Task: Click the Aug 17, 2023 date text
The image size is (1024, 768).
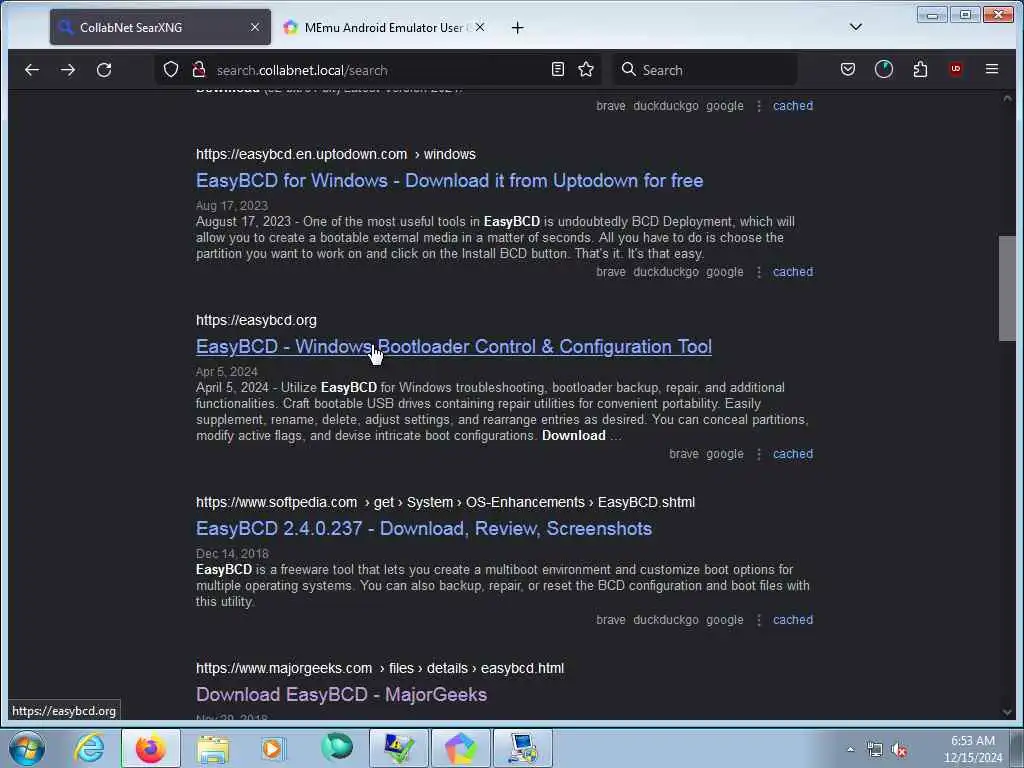Action: pyautogui.click(x=232, y=206)
